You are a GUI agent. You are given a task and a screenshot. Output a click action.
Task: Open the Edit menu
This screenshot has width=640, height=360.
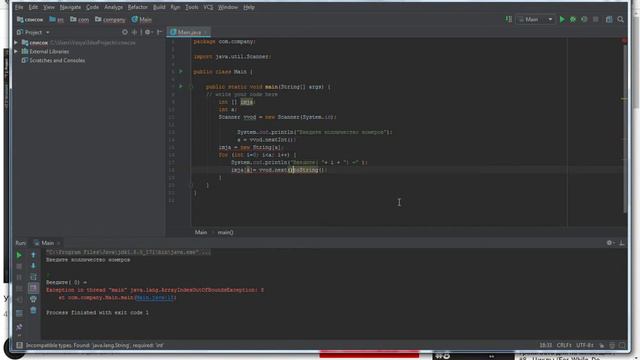pyautogui.click(x=33, y=7)
